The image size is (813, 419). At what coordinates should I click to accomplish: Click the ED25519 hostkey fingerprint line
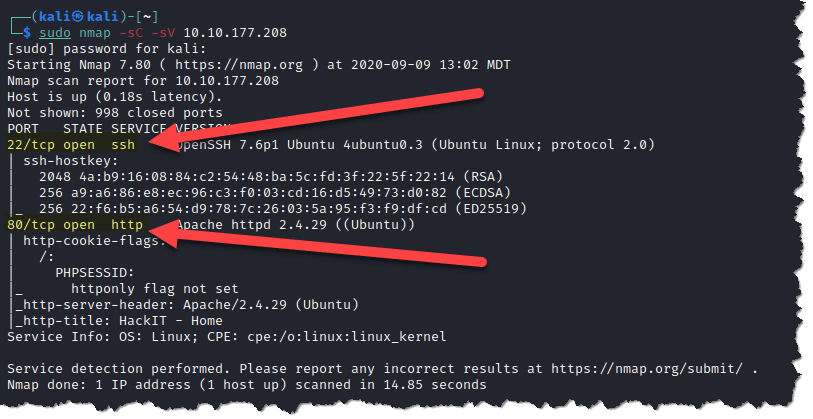point(283,209)
